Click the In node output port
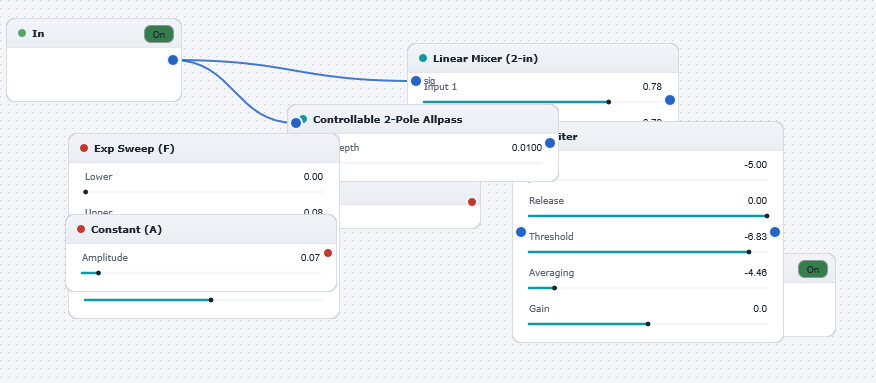The height and width of the screenshot is (383, 876). 173,60
